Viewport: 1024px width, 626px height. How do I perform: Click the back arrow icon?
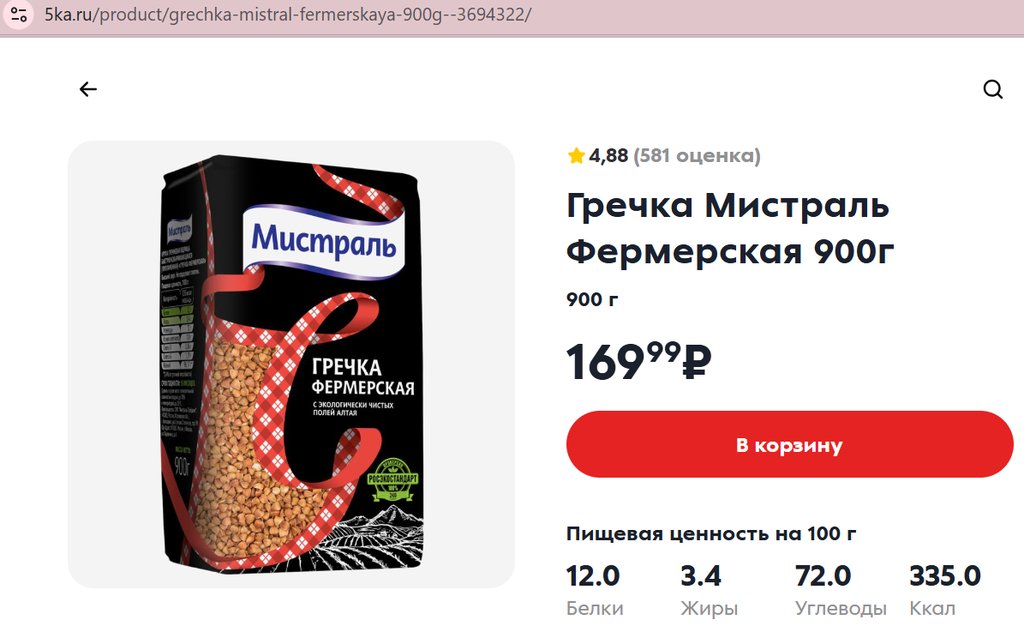(88, 89)
